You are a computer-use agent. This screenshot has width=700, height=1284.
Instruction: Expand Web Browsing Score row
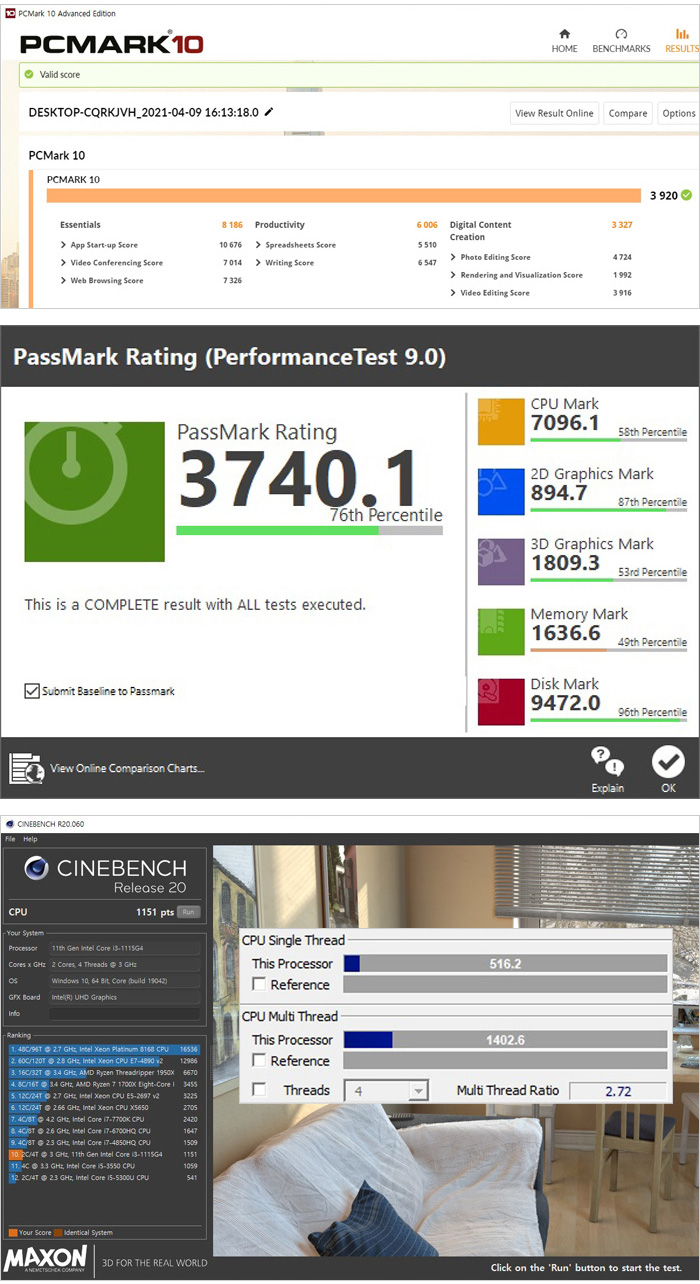click(x=64, y=281)
